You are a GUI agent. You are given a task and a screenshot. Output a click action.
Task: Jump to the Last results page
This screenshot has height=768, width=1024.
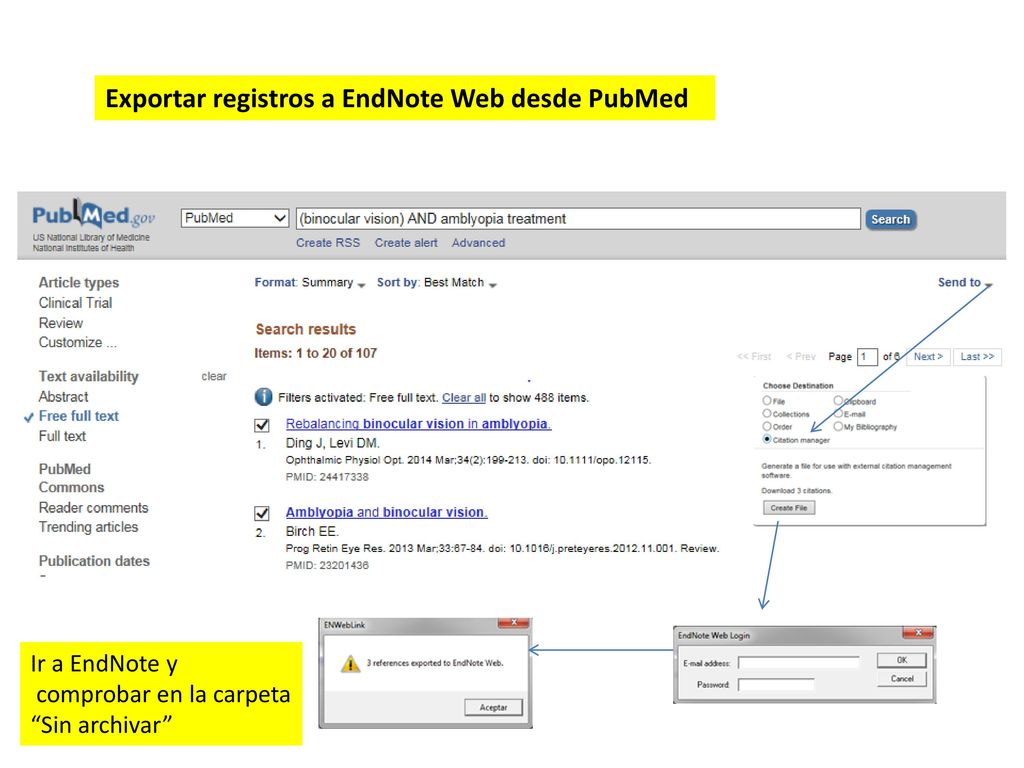click(977, 357)
